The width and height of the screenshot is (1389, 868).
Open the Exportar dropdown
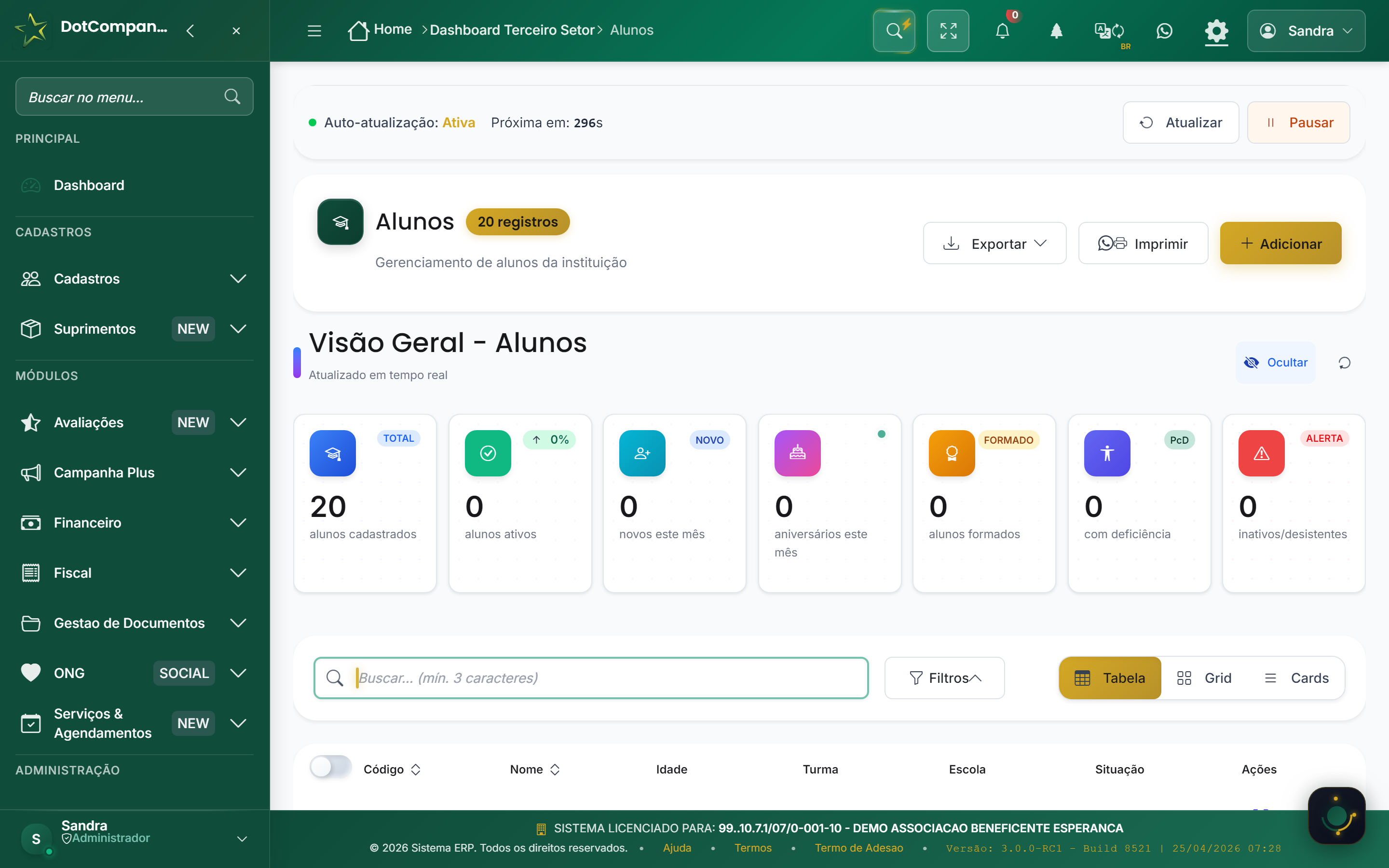coord(994,244)
